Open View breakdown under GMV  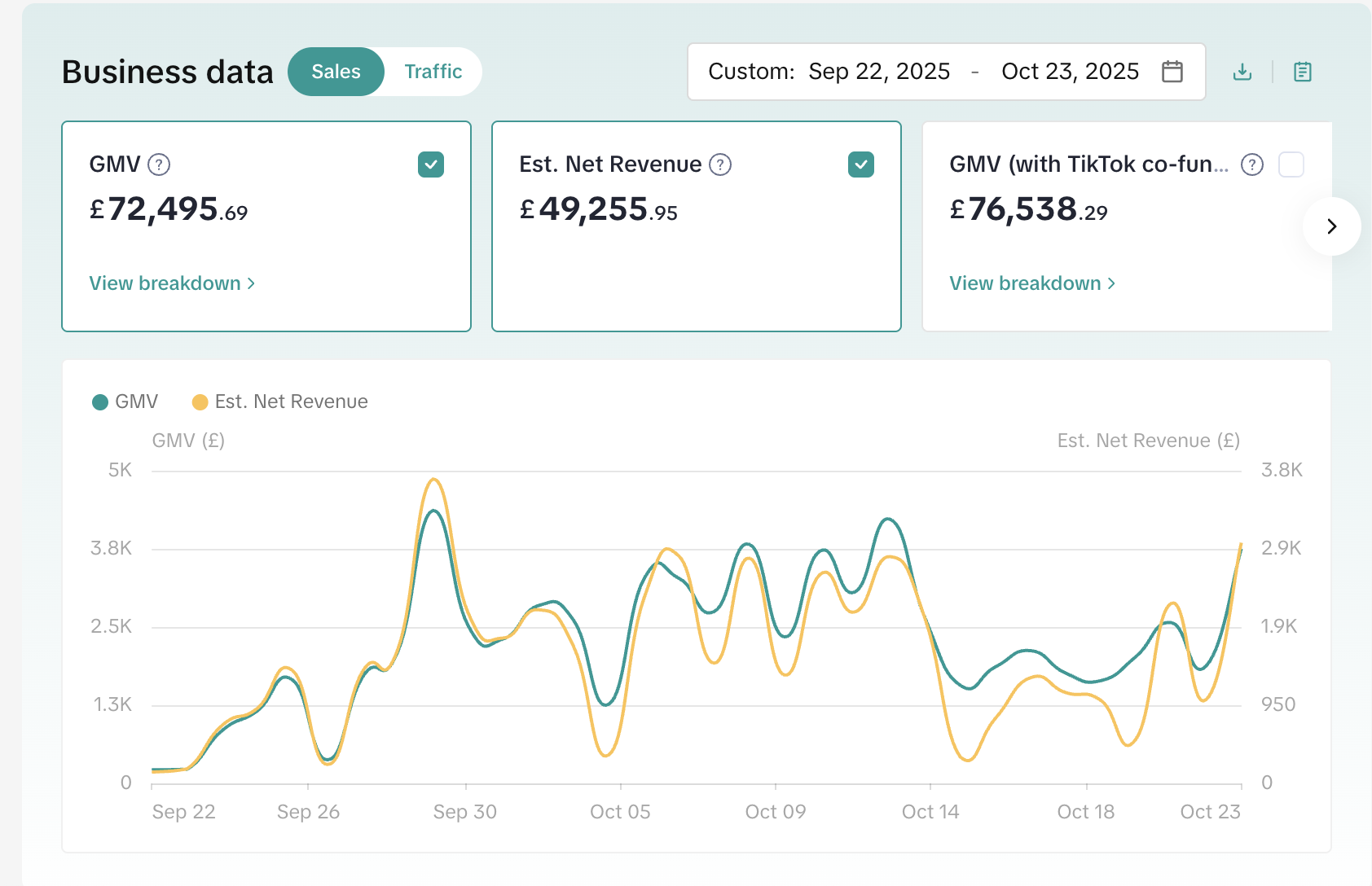165,283
